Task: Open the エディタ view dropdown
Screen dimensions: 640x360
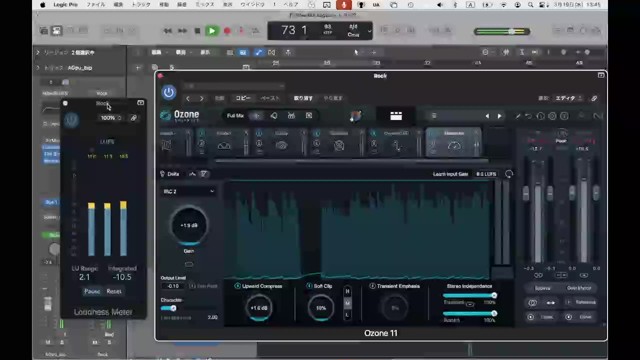Action: coord(568,98)
